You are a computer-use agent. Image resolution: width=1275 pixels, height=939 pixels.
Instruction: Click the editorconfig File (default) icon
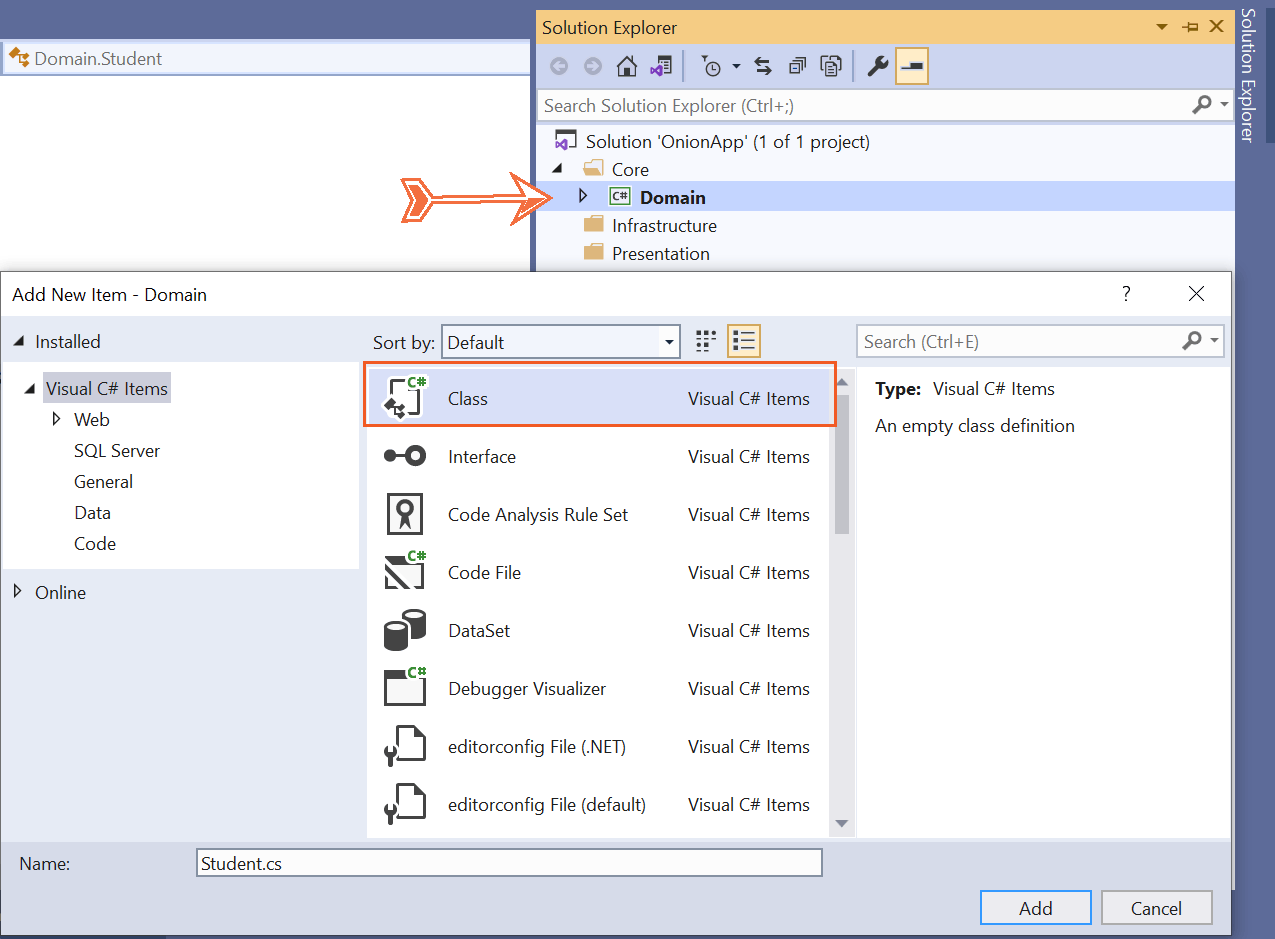click(405, 804)
